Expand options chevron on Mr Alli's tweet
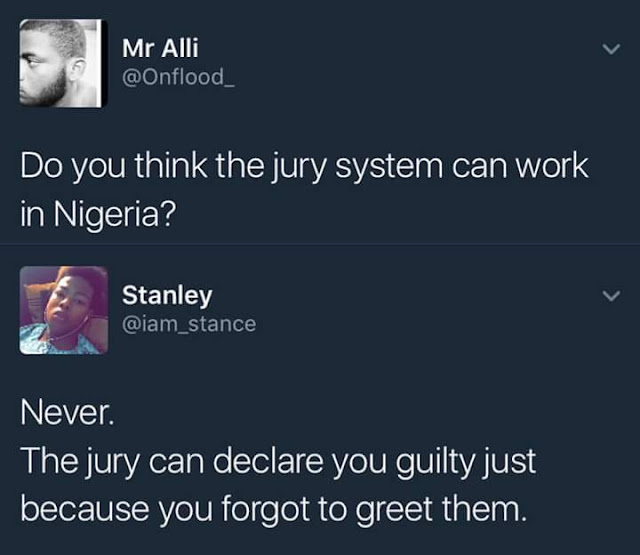 pos(611,49)
